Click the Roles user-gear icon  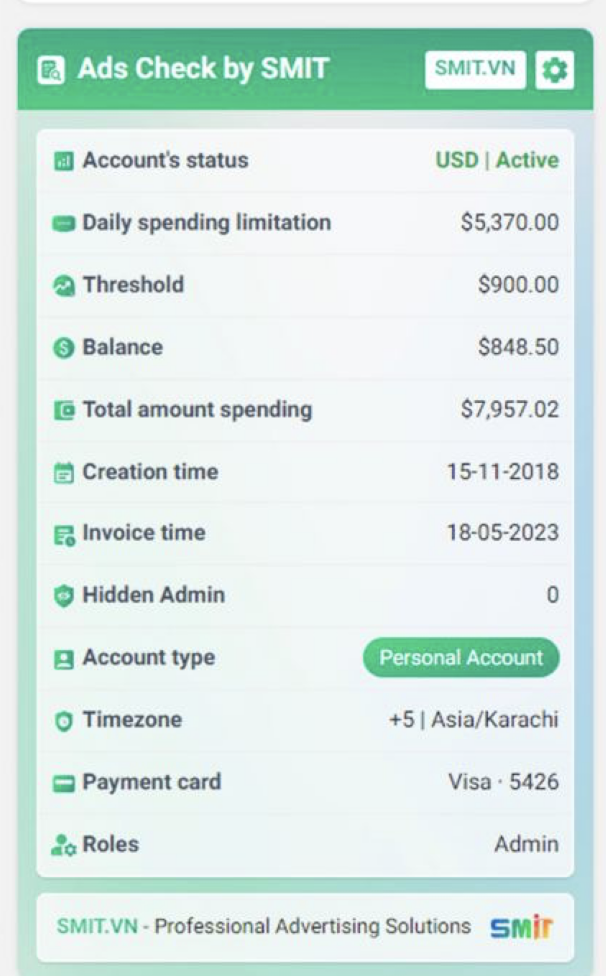64,846
